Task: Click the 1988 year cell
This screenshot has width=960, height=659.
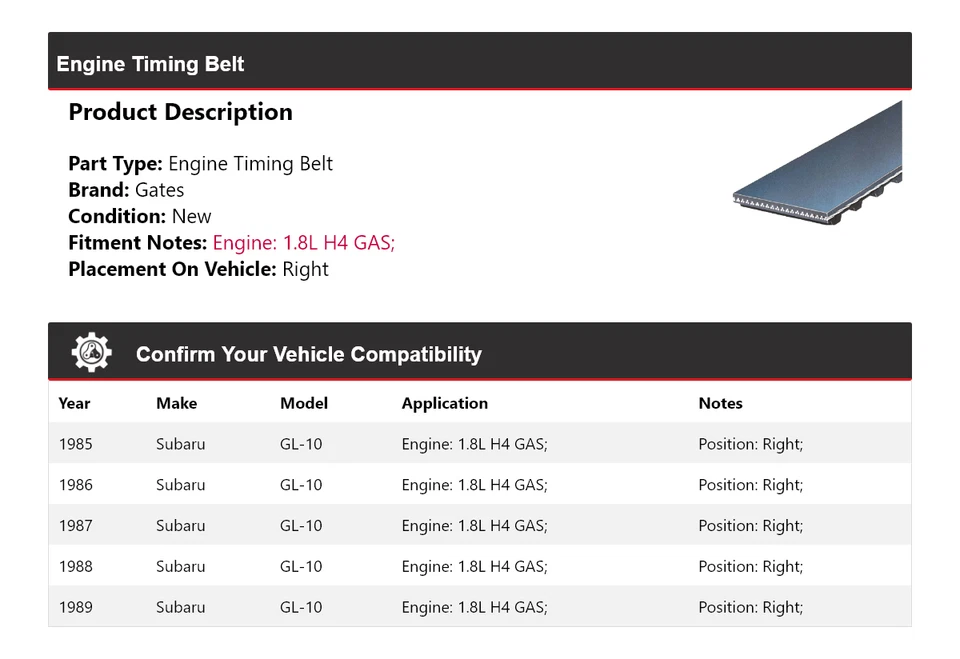Action: [x=75, y=566]
